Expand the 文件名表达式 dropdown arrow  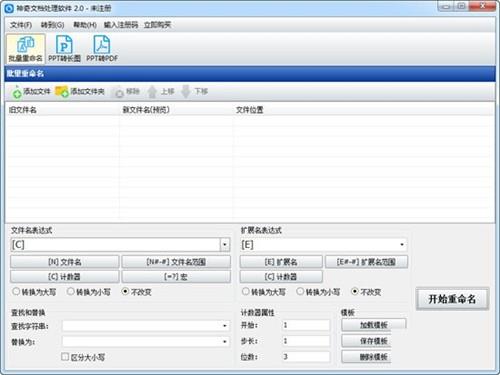pyautogui.click(x=225, y=245)
